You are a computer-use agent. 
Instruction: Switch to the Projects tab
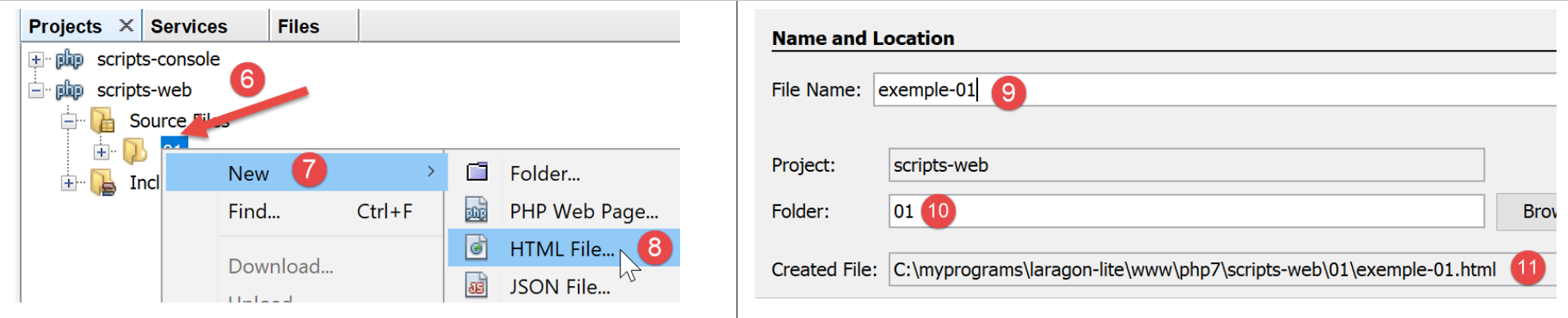tap(65, 26)
